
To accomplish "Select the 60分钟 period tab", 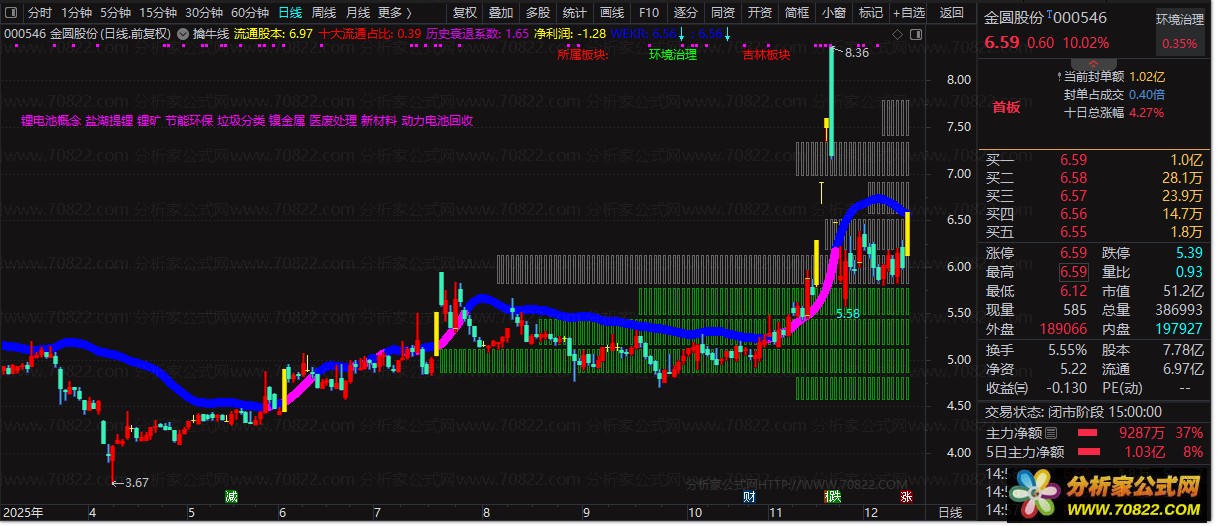I will coord(250,13).
